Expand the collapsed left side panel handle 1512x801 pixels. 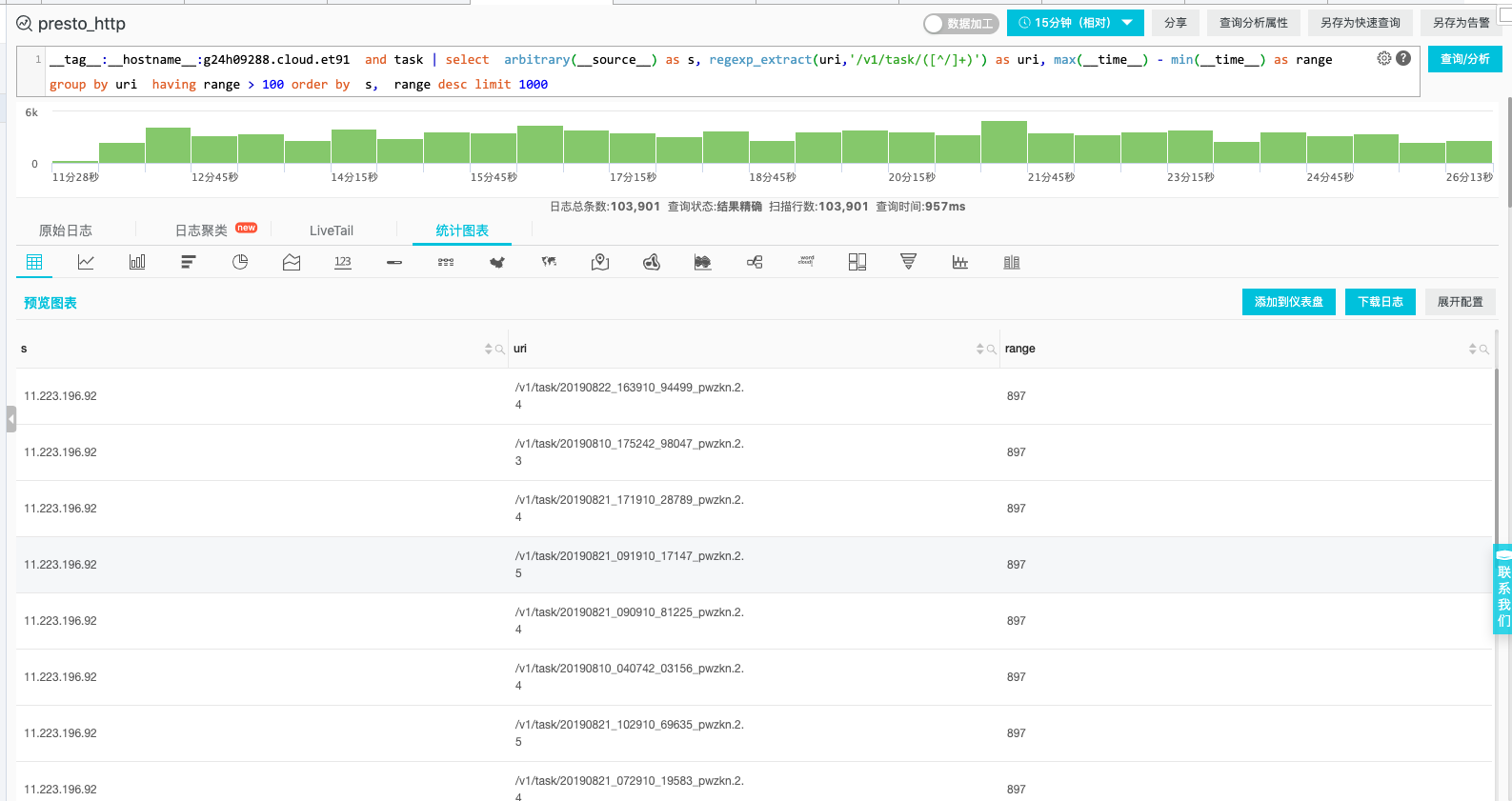point(11,419)
